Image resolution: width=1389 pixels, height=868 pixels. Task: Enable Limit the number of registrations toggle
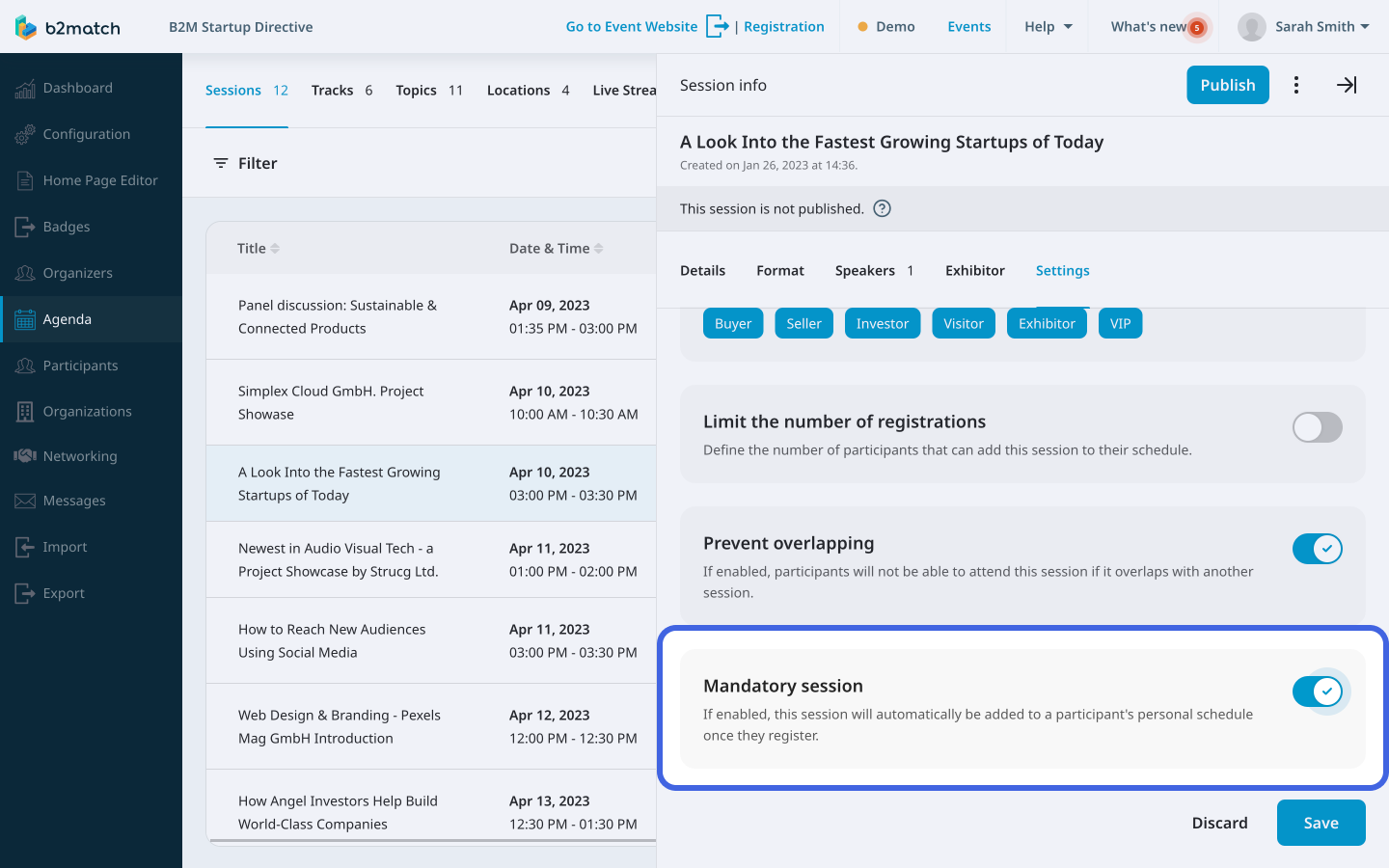[x=1317, y=427]
